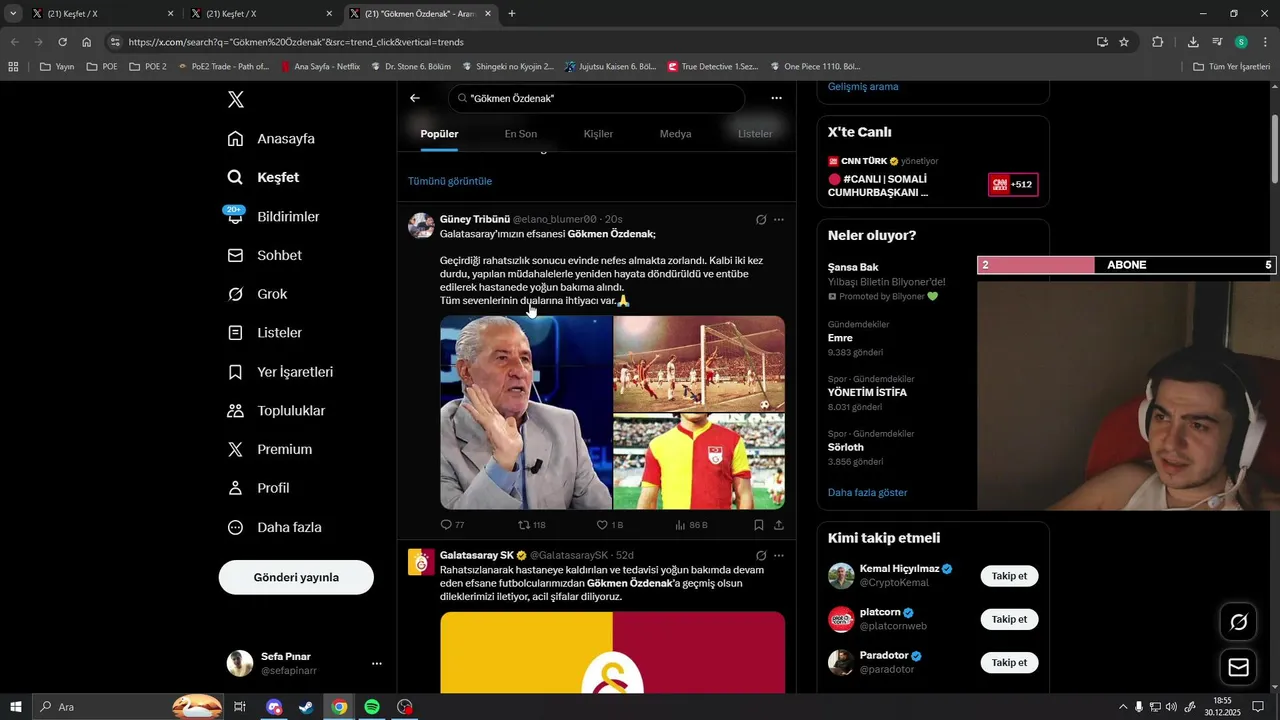Screen dimensions: 1280x720
Task: Open account menu dots beside Sefa Pınar
Action: pos(377,664)
